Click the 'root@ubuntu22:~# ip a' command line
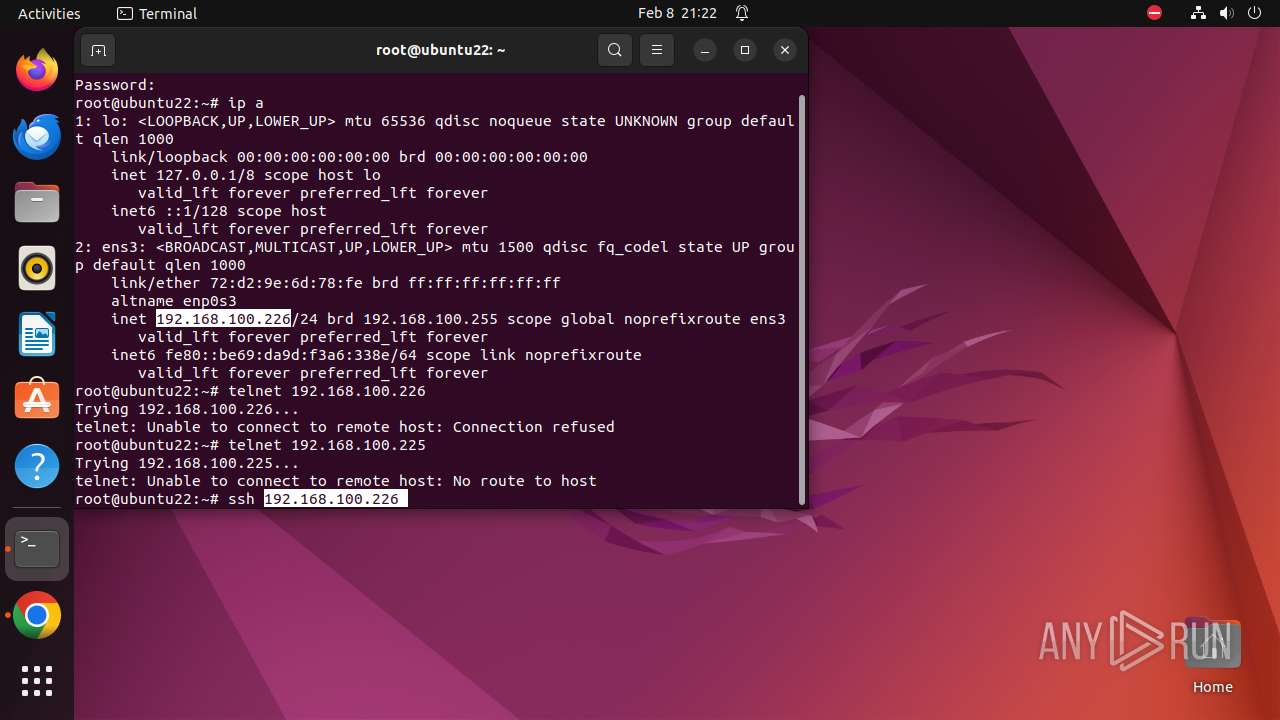The image size is (1280, 720). [169, 103]
